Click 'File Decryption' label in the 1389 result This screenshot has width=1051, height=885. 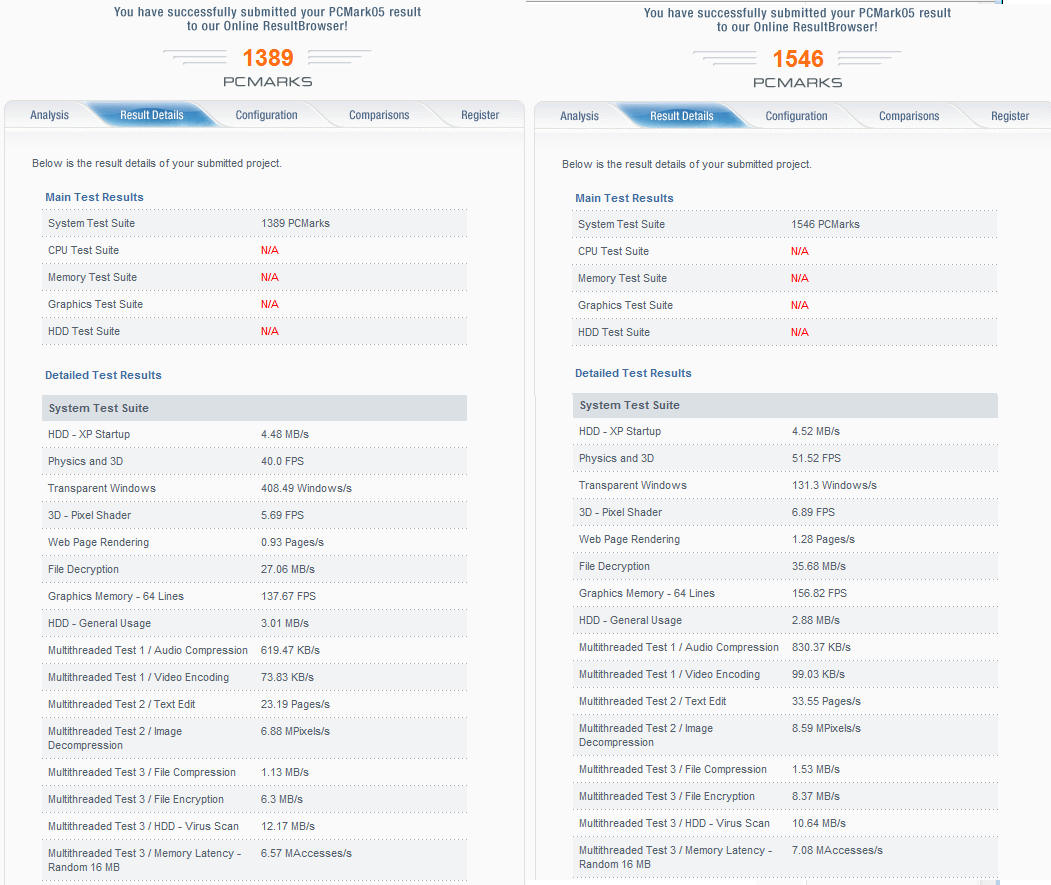pyautogui.click(x=83, y=569)
